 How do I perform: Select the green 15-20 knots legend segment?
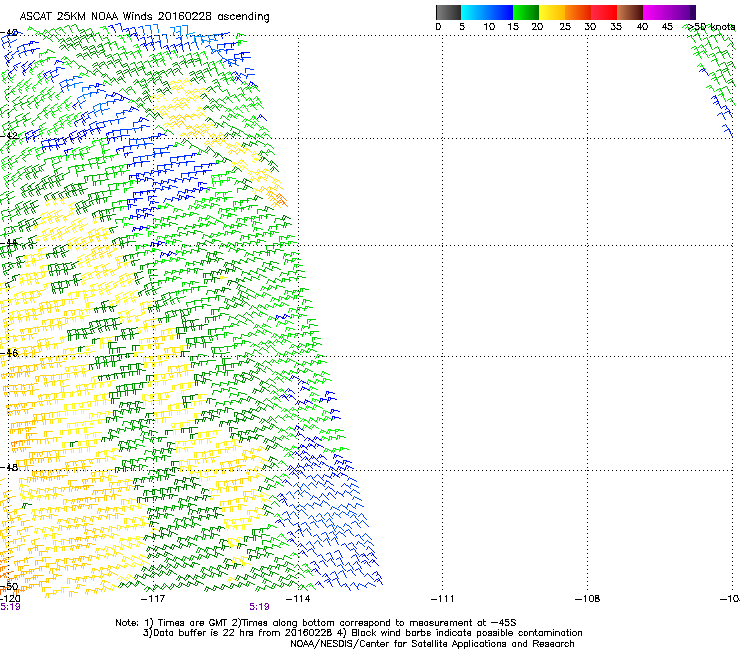point(526,12)
